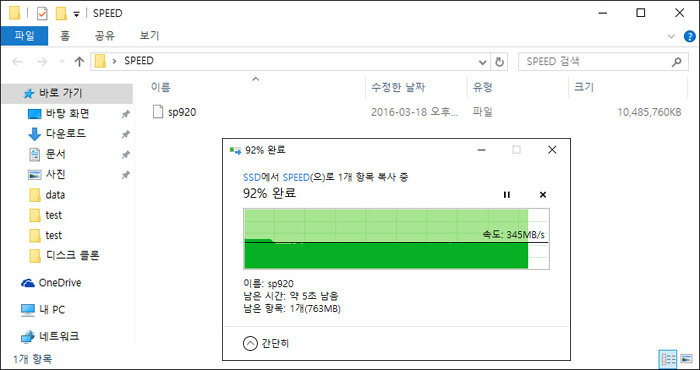The image size is (700, 370).
Task: Go up one folder level
Action: pyautogui.click(x=79, y=62)
